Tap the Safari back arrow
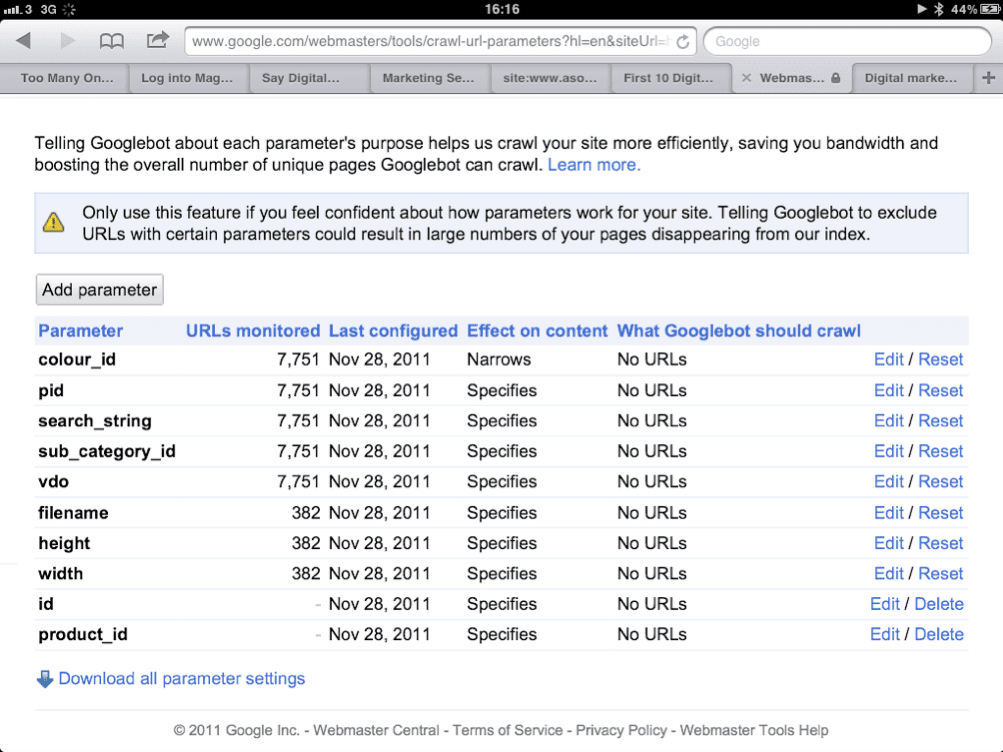Screen dimensions: 1003x752 click(x=23, y=41)
